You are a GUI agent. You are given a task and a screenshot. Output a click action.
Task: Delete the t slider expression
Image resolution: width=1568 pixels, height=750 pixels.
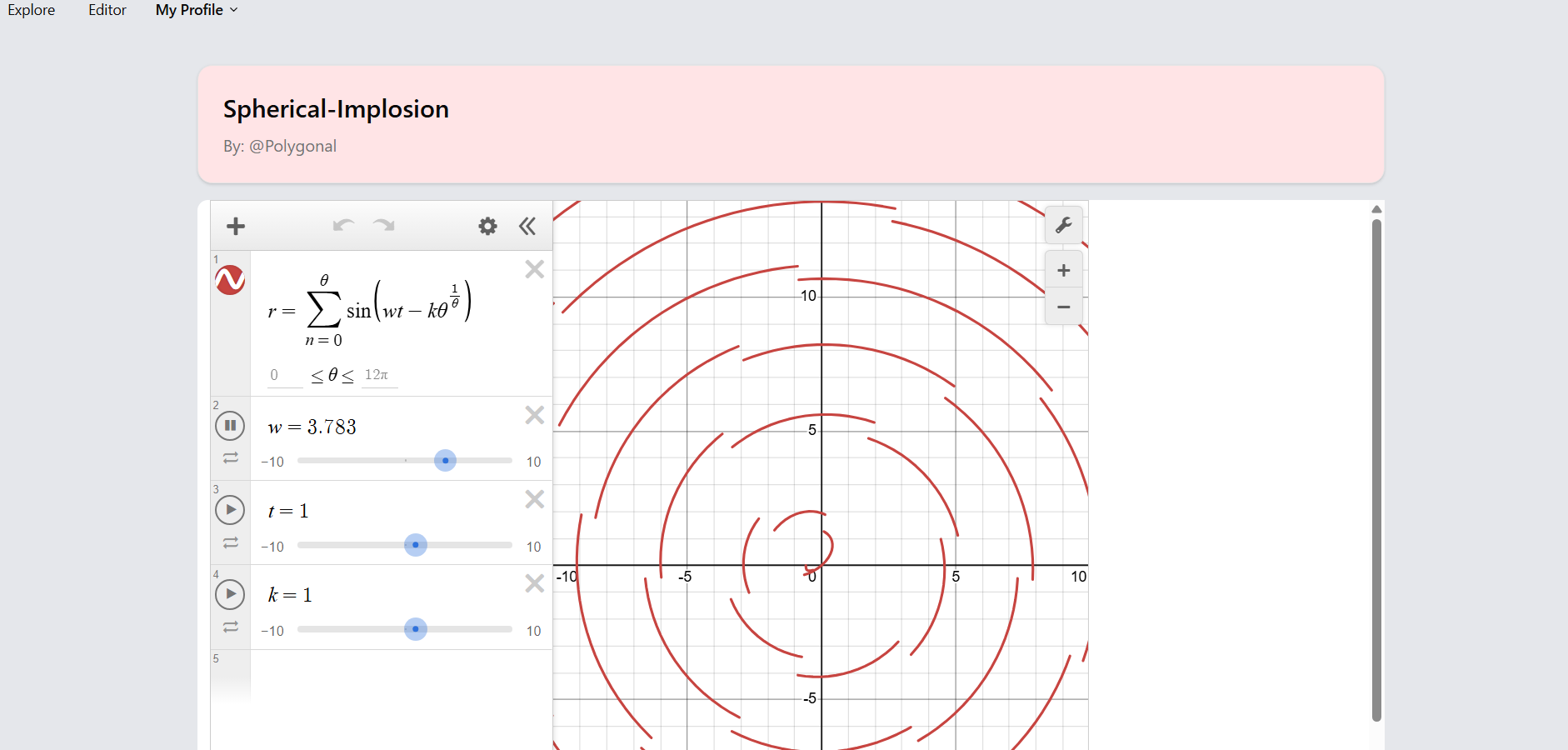click(535, 499)
